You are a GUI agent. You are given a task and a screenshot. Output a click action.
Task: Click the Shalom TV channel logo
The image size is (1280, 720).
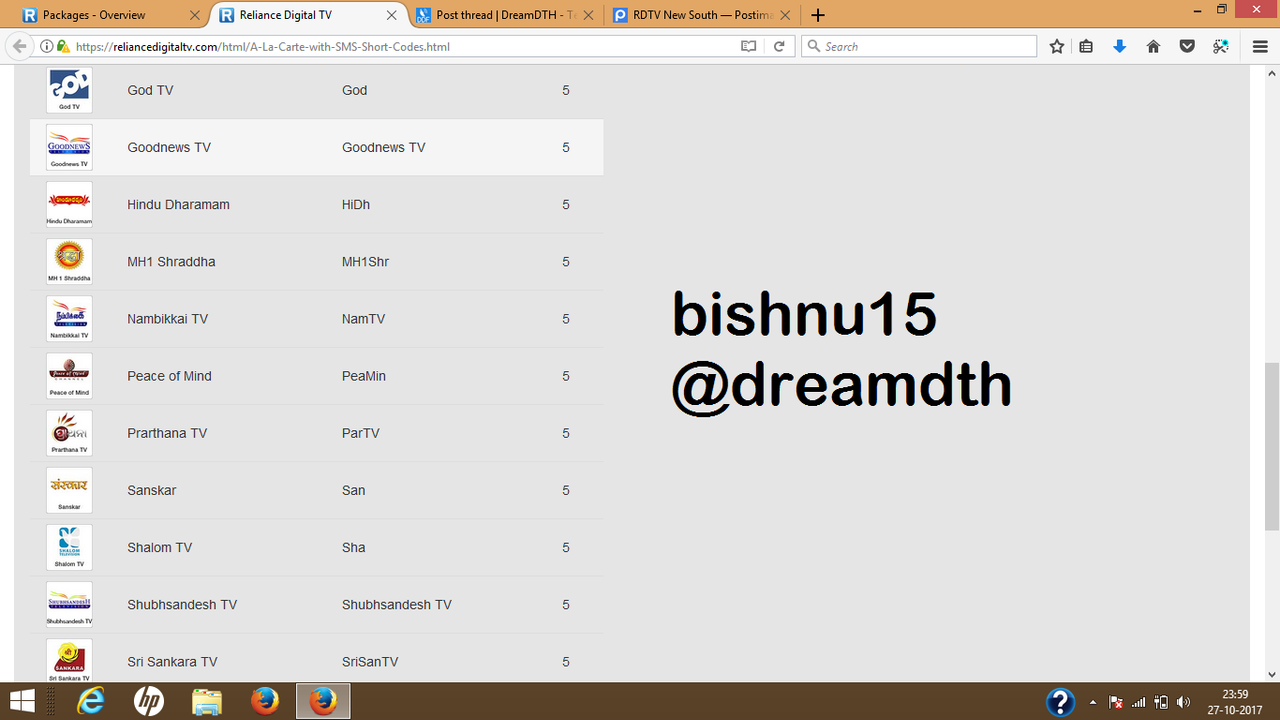pos(69,547)
